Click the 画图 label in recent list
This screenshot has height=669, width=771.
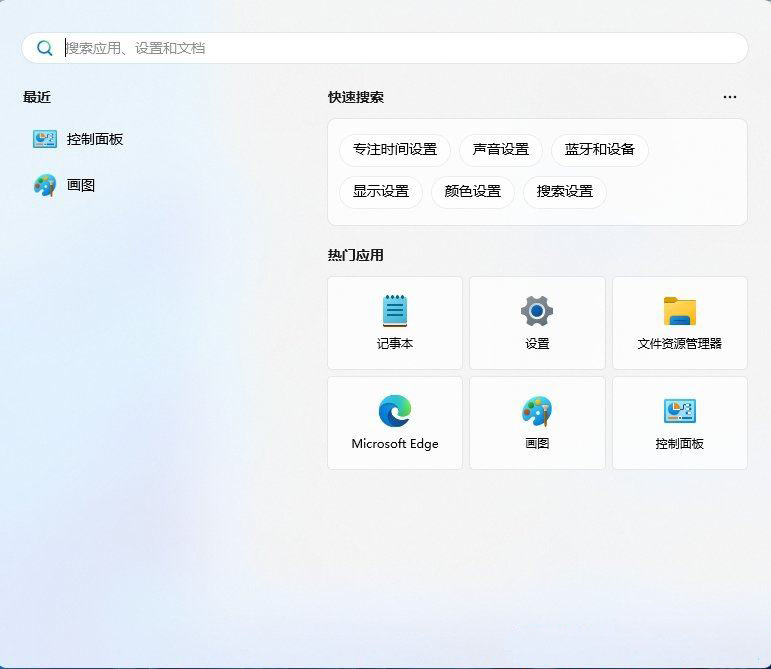tap(81, 185)
